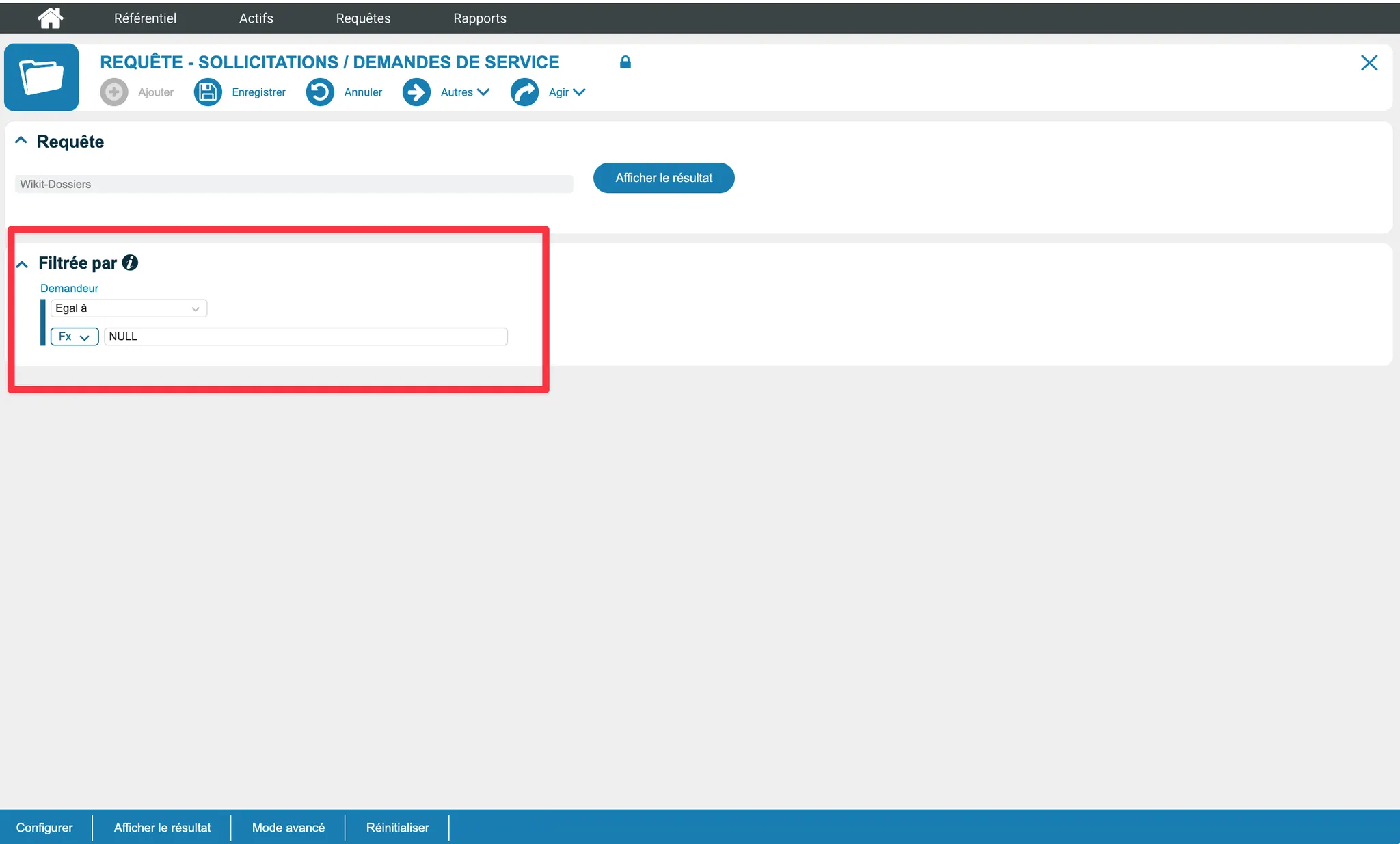Click the Annuler undo icon
1400x844 pixels.
pos(320,92)
